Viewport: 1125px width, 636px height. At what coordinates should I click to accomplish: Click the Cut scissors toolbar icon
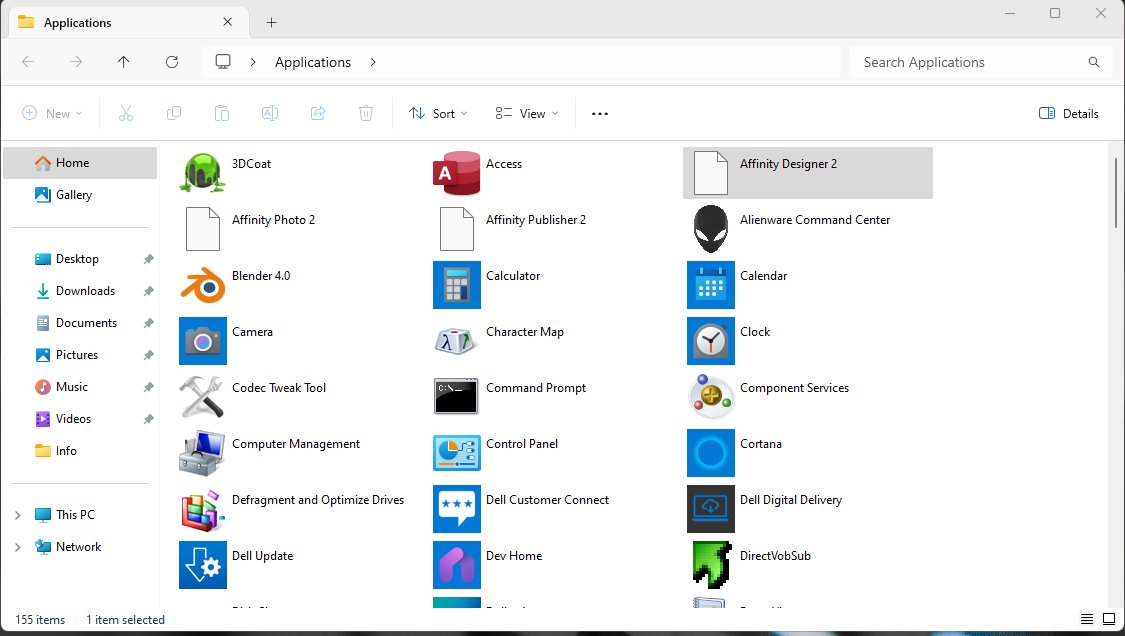126,113
